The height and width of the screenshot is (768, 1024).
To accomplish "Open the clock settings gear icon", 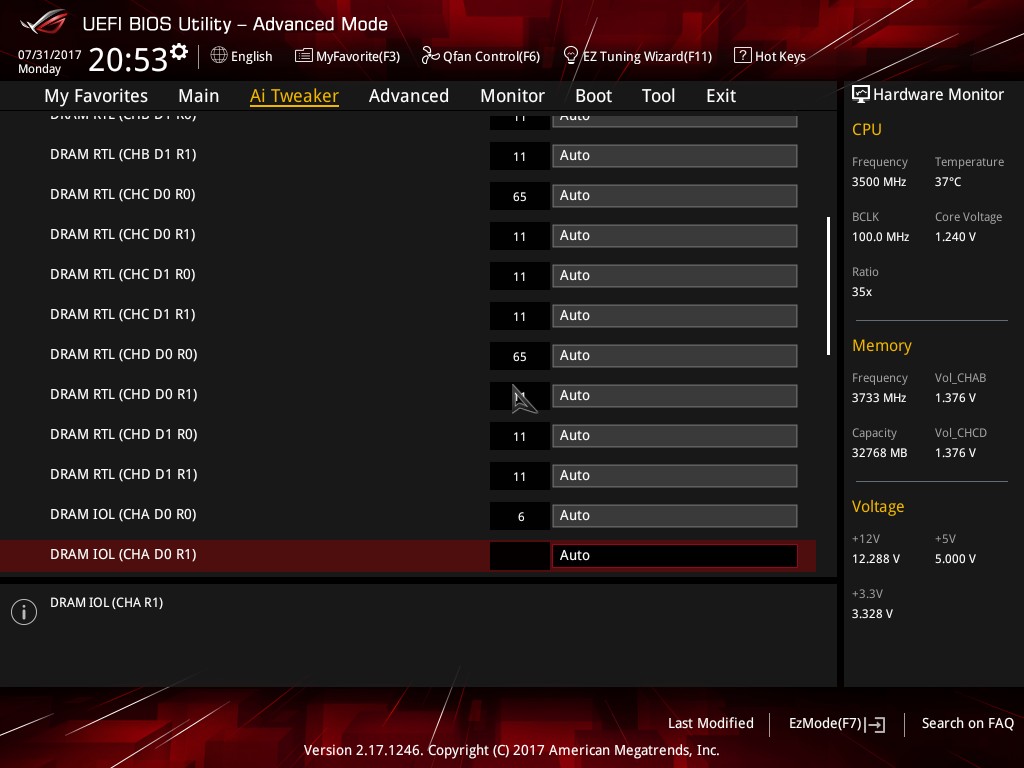I will point(179,52).
